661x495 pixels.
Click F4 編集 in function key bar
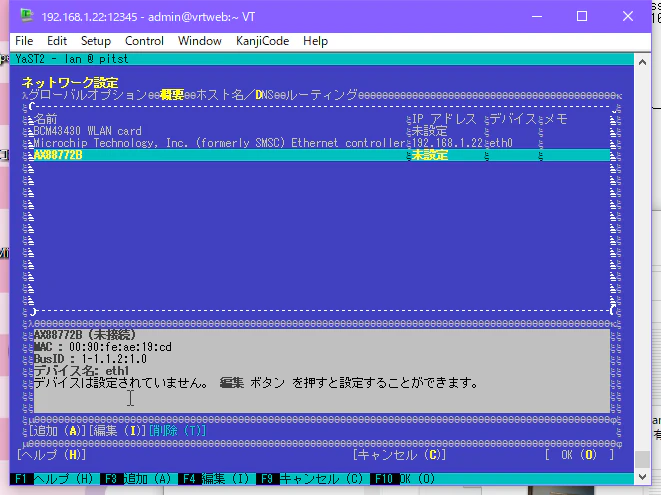pyautogui.click(x=215, y=479)
